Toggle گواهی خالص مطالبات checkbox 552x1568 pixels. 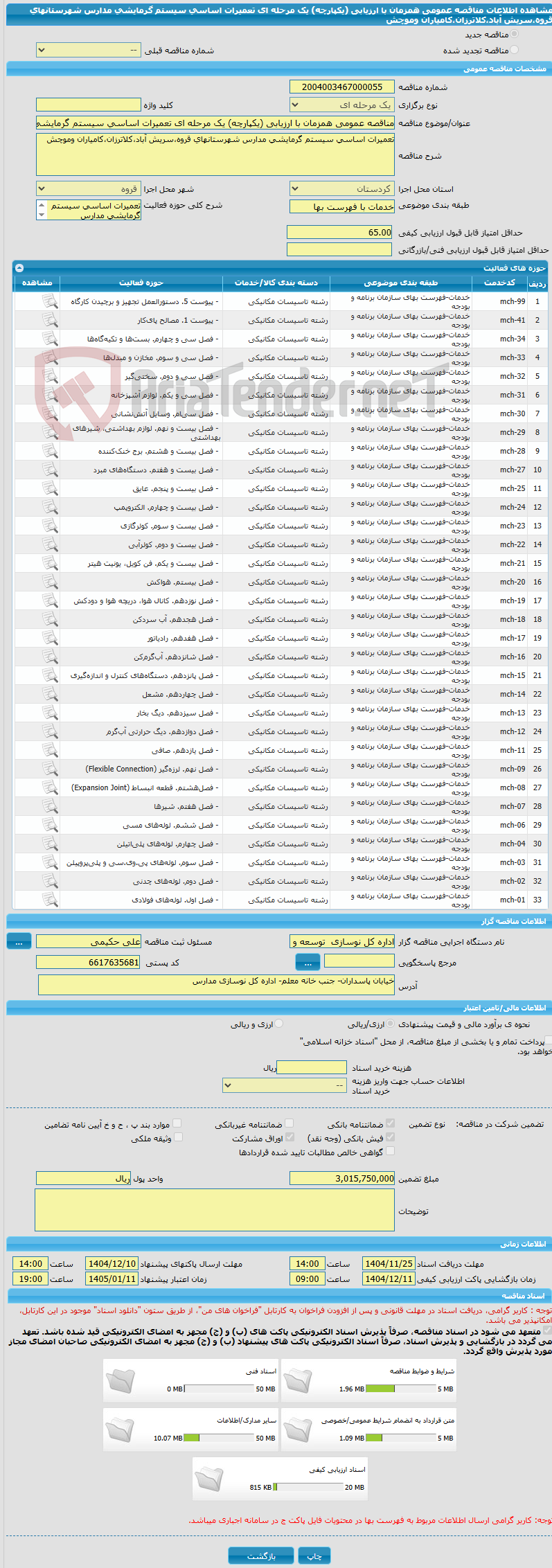[x=390, y=1151]
